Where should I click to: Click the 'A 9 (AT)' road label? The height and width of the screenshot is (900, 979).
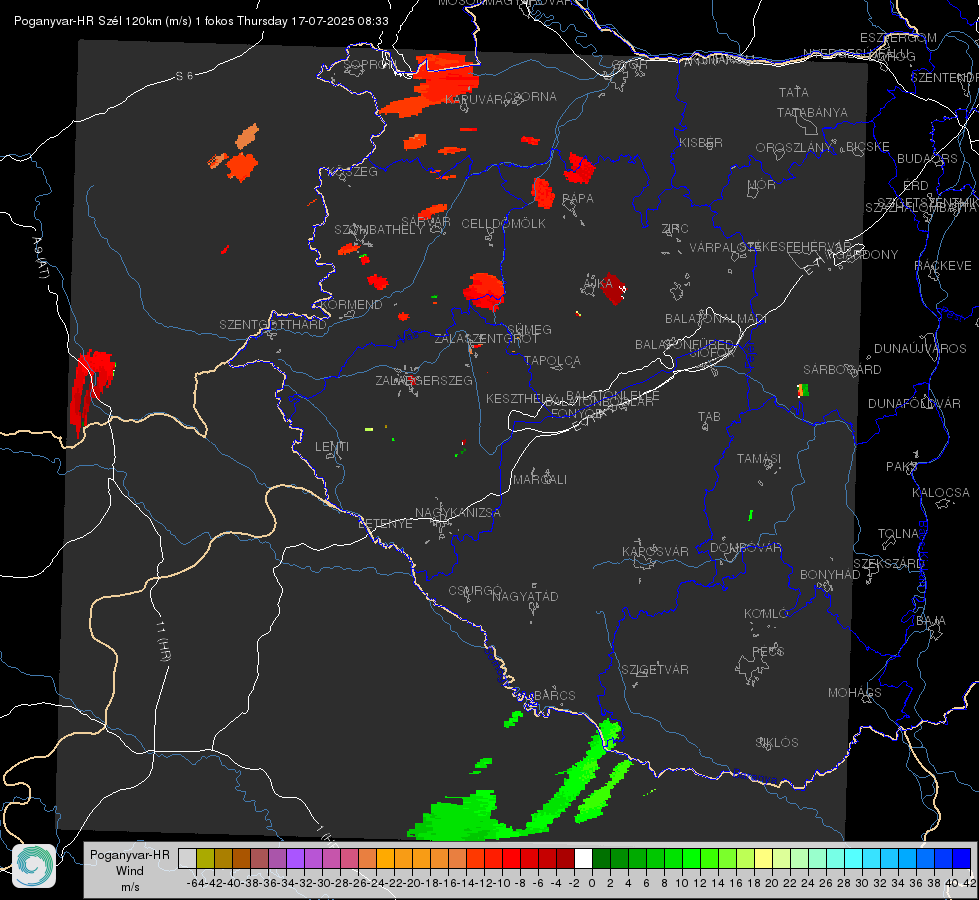pos(41,258)
